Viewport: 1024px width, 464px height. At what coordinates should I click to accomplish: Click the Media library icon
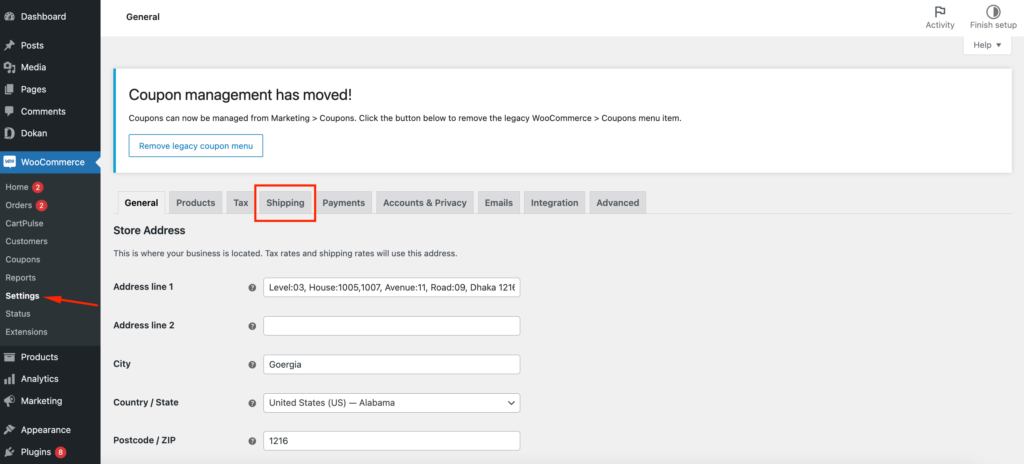click(10, 67)
